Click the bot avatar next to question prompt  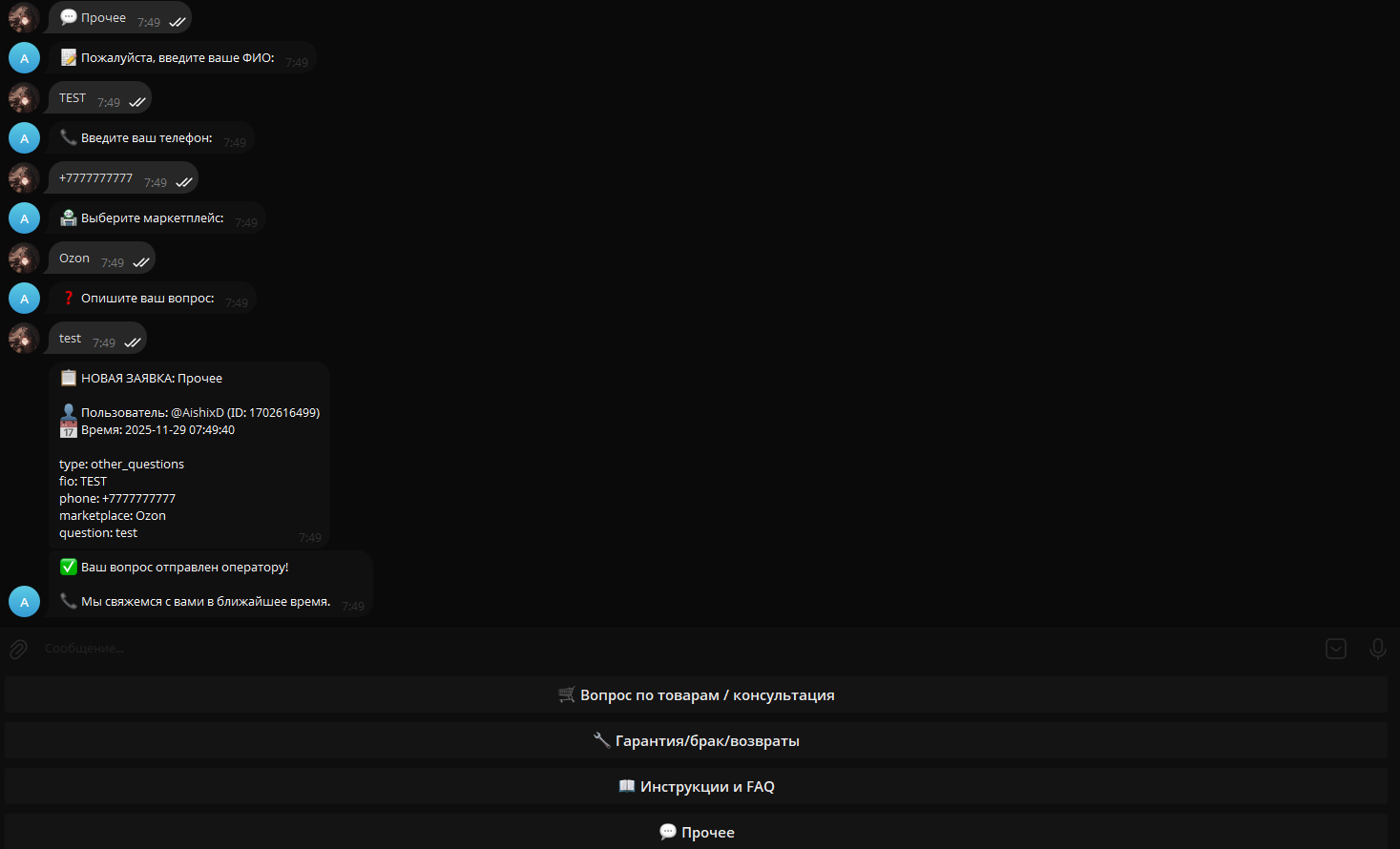point(24,299)
